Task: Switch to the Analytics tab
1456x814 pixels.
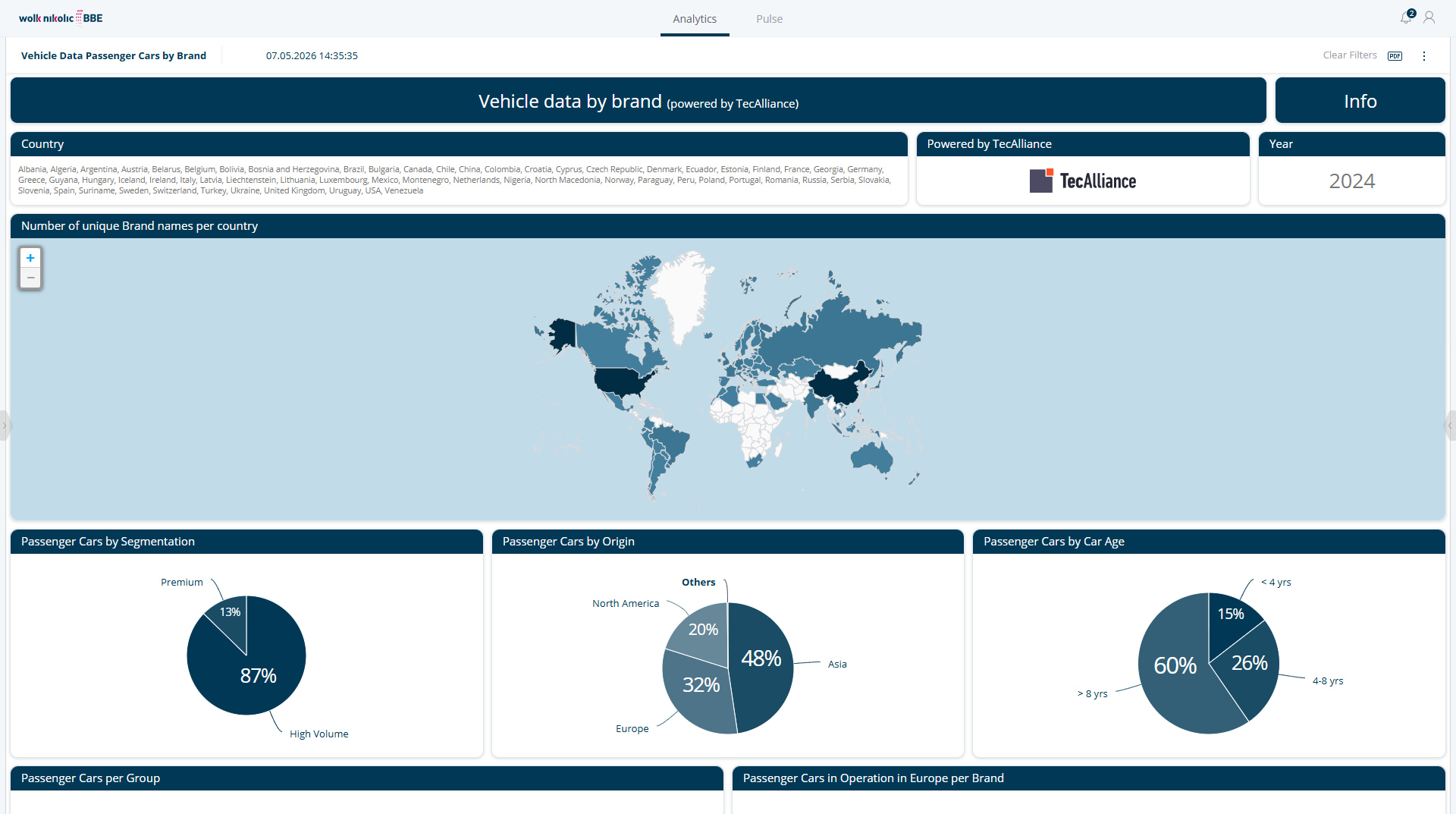Action: click(x=695, y=19)
